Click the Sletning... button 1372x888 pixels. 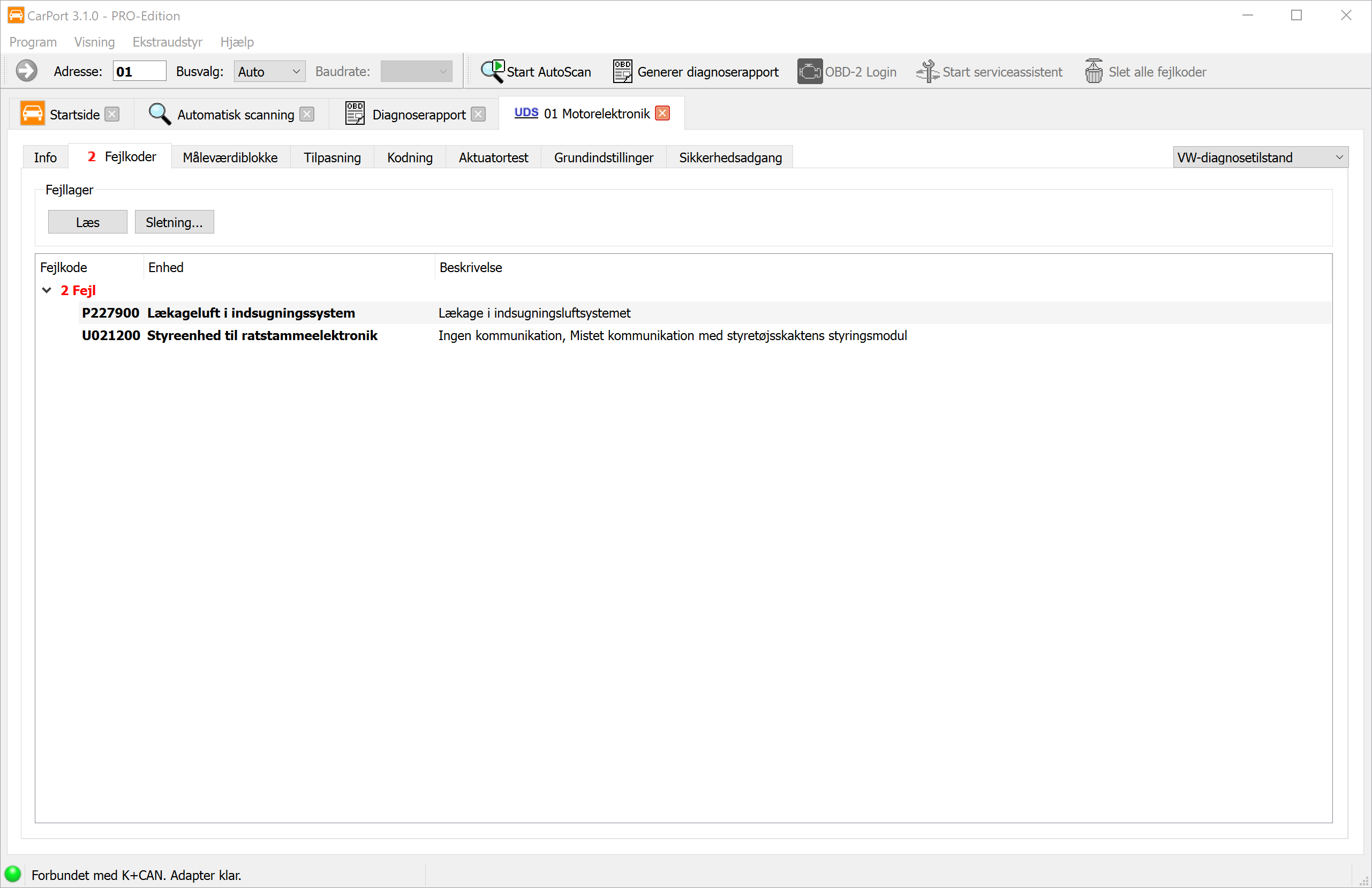click(174, 223)
